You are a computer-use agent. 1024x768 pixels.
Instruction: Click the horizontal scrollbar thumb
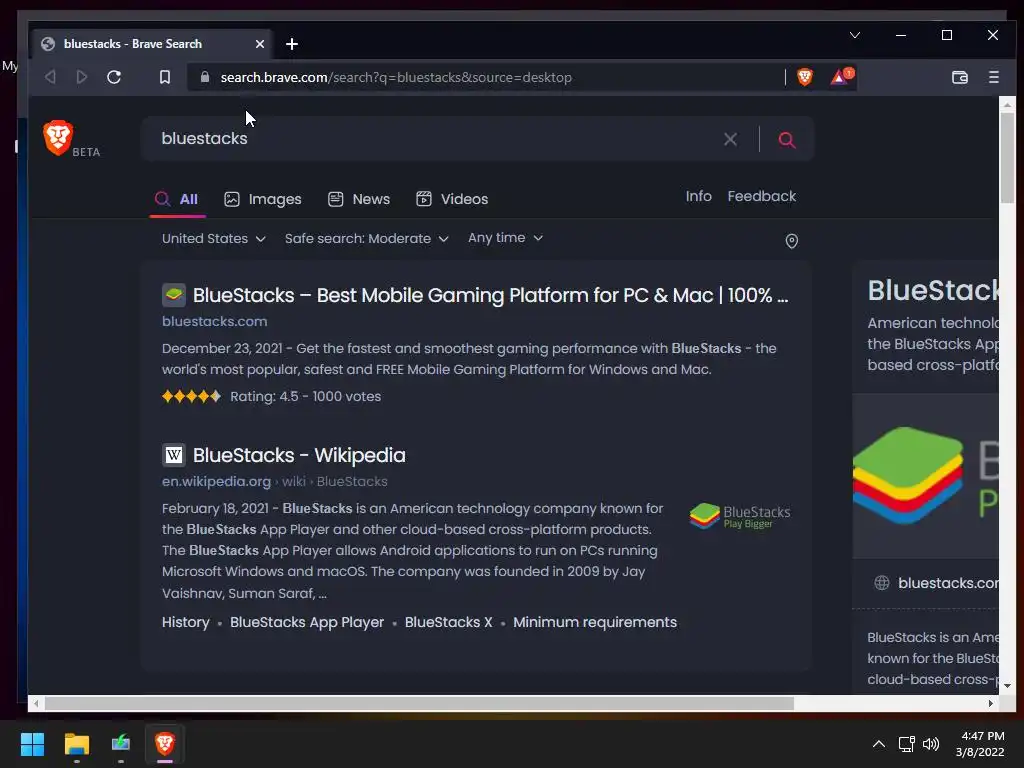coord(419,703)
